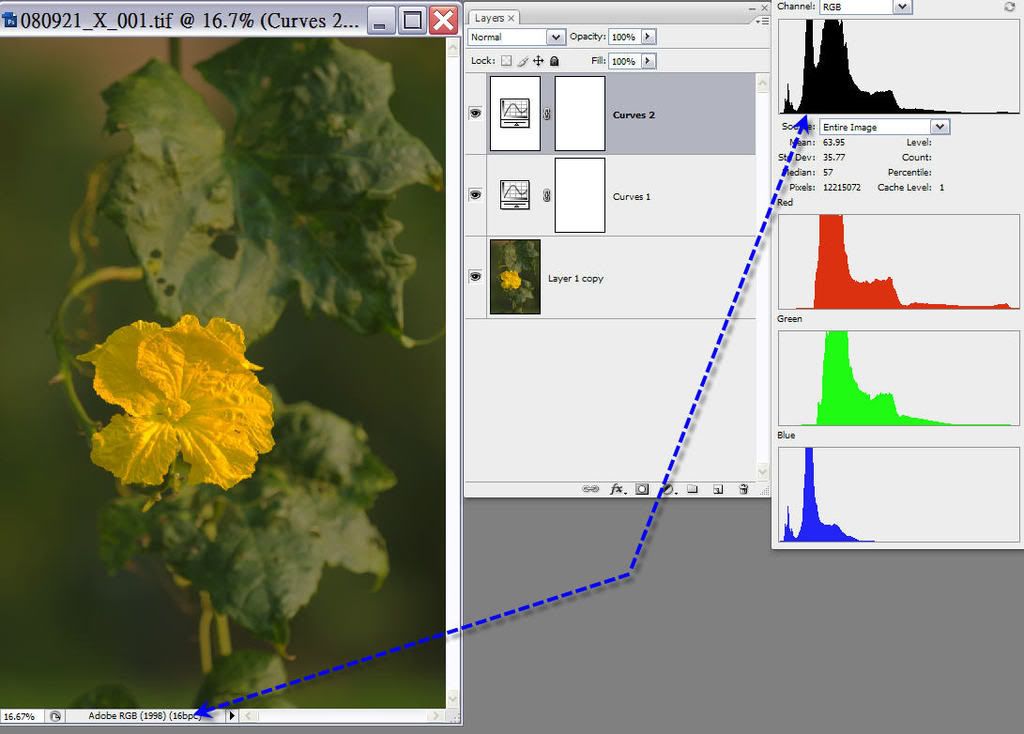The image size is (1024, 734).
Task: Click the status bar document info icon
Action: tap(56, 716)
